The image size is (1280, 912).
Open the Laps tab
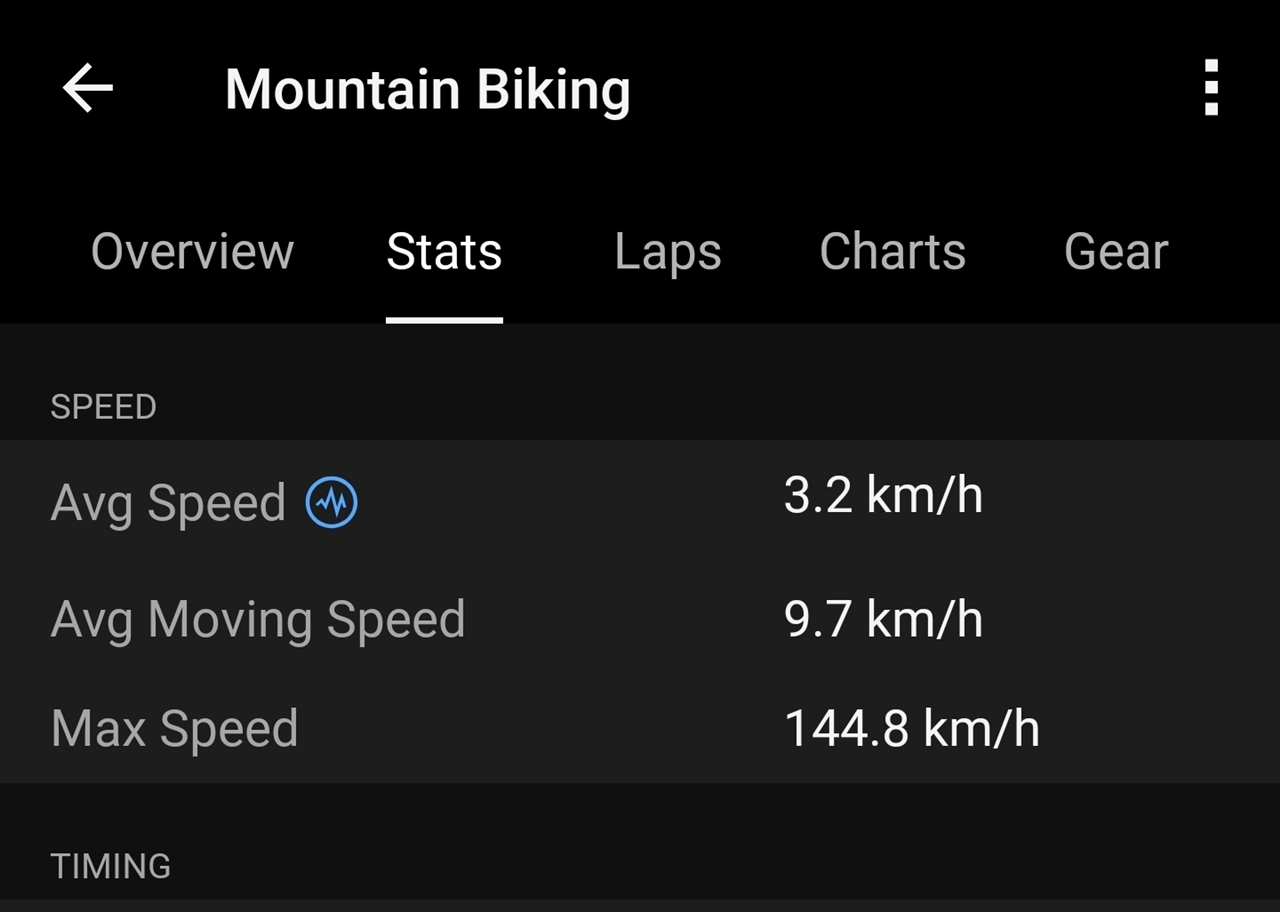pyautogui.click(x=667, y=251)
